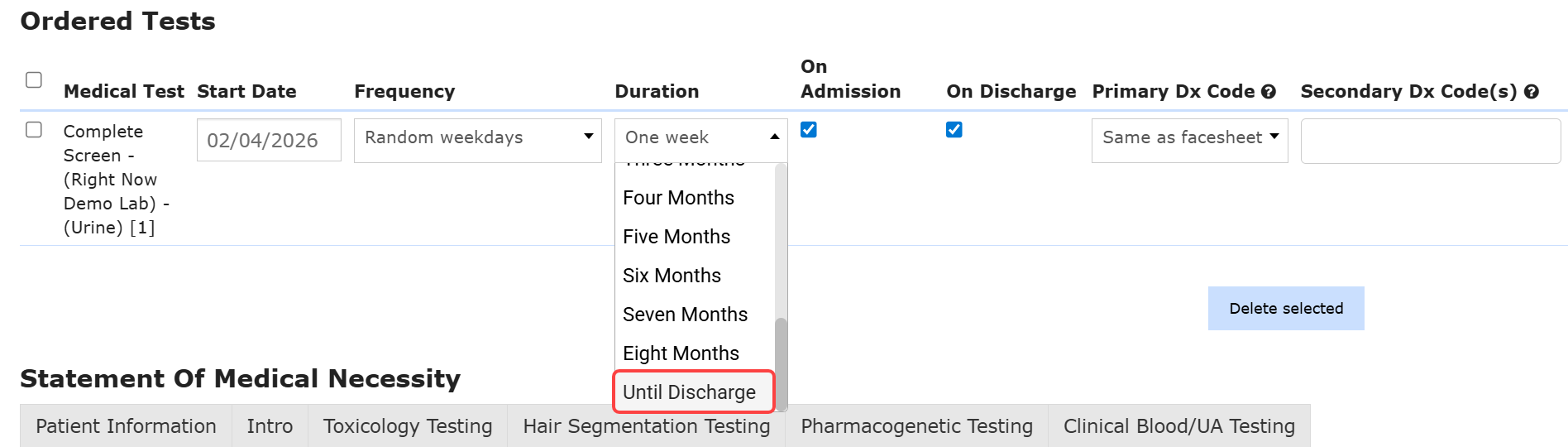Open the Frequency dropdown showing Random weekdays
Viewport: 1568px width, 447px height.
click(477, 138)
